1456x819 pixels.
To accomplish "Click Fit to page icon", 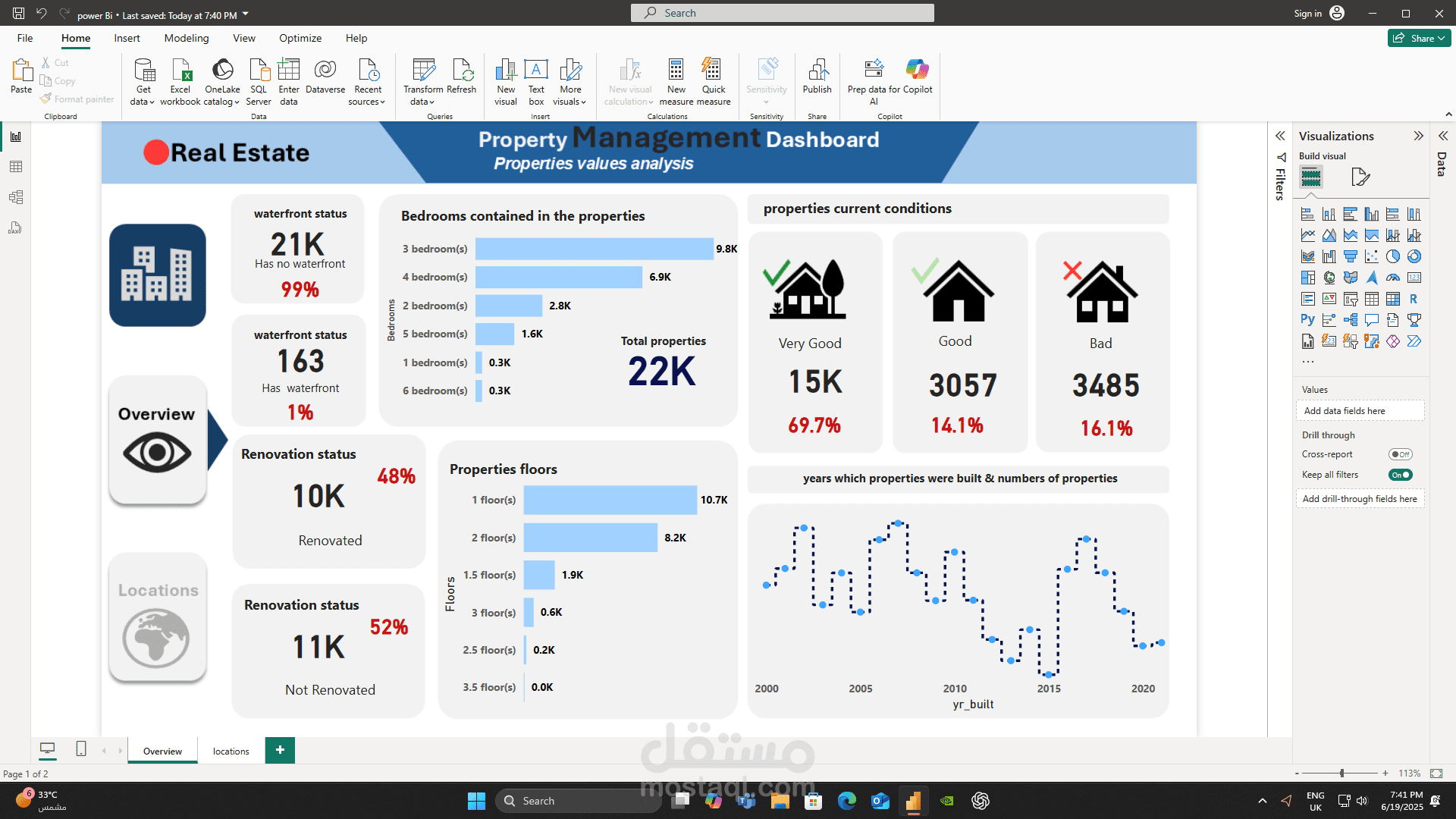I will pyautogui.click(x=1436, y=773).
